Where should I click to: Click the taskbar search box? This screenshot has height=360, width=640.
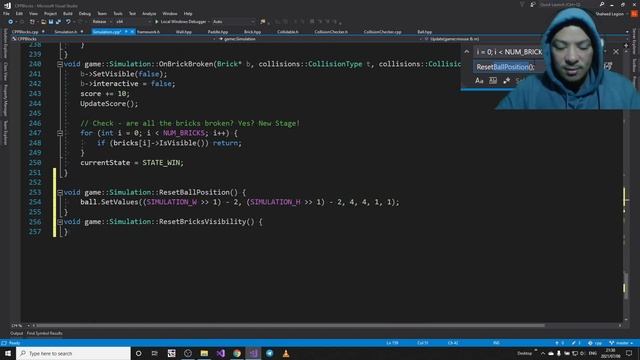tap(73, 353)
